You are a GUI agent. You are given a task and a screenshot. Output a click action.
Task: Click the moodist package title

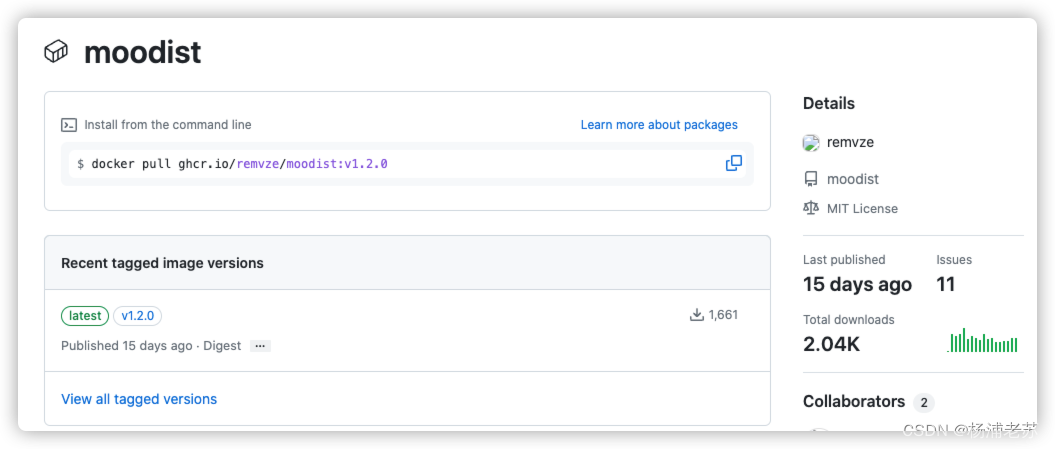pyautogui.click(x=142, y=53)
